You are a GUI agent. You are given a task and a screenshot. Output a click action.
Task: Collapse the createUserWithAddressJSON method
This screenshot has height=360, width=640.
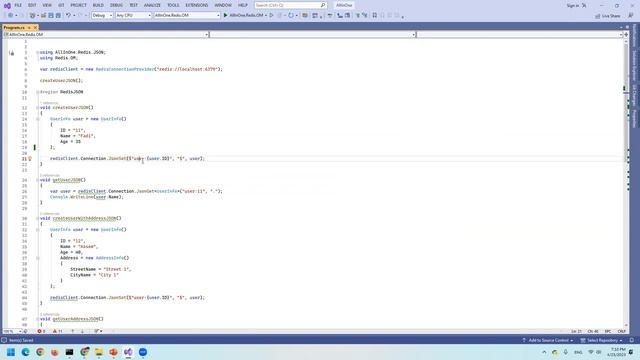38,218
